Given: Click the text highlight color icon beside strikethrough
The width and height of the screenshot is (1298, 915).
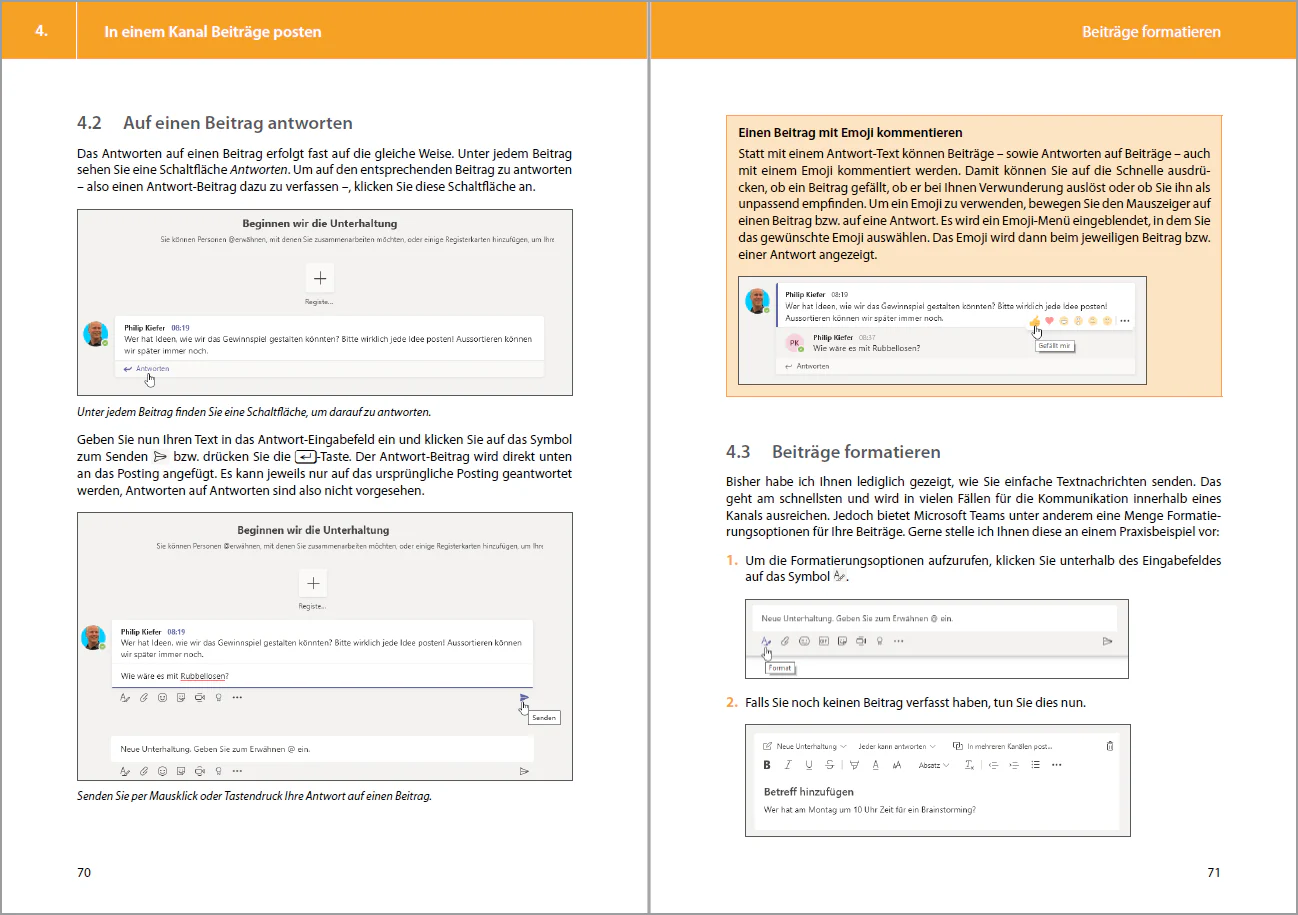Looking at the screenshot, I should point(854,765).
